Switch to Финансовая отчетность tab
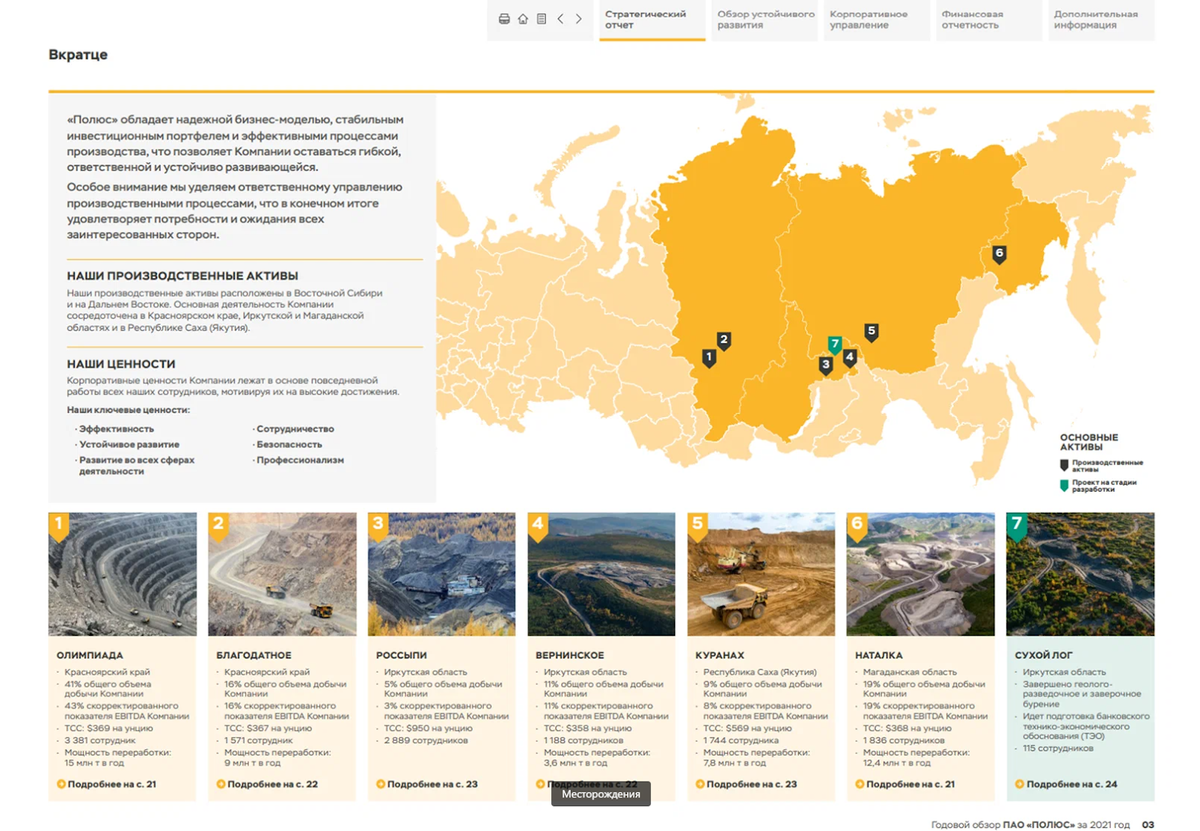 tap(989, 20)
